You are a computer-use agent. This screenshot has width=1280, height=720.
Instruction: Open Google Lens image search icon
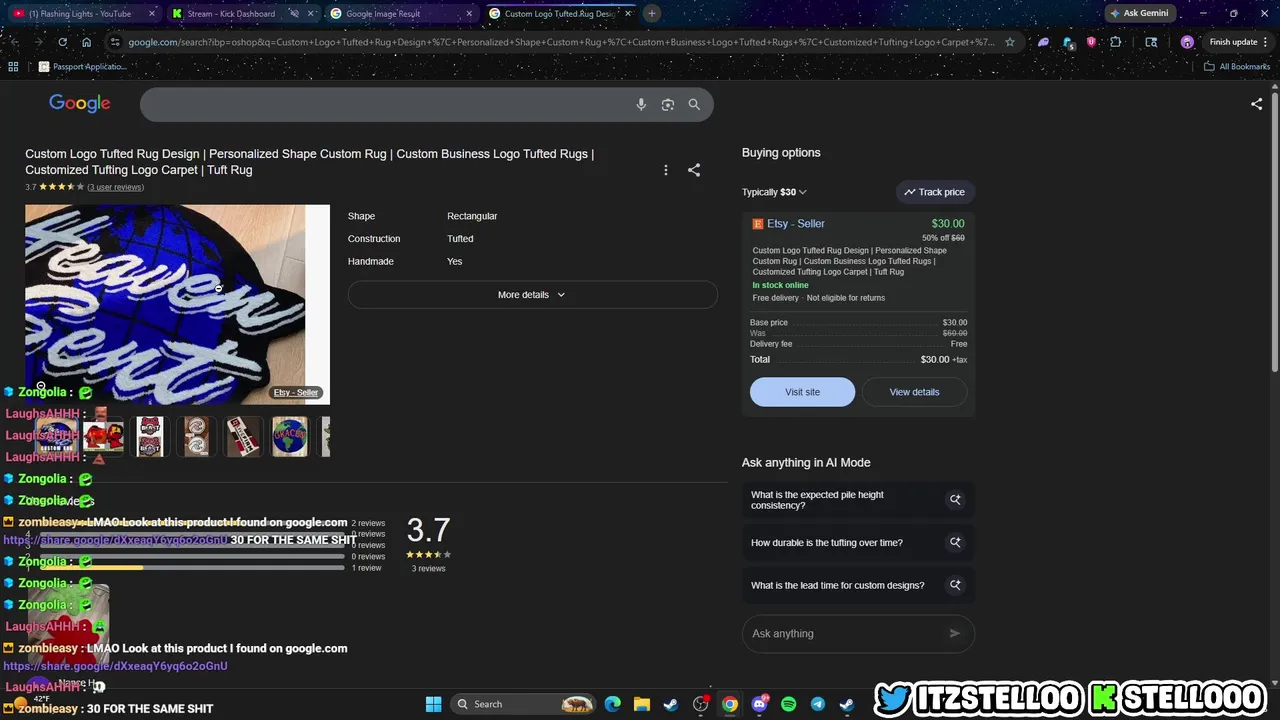pos(668,104)
